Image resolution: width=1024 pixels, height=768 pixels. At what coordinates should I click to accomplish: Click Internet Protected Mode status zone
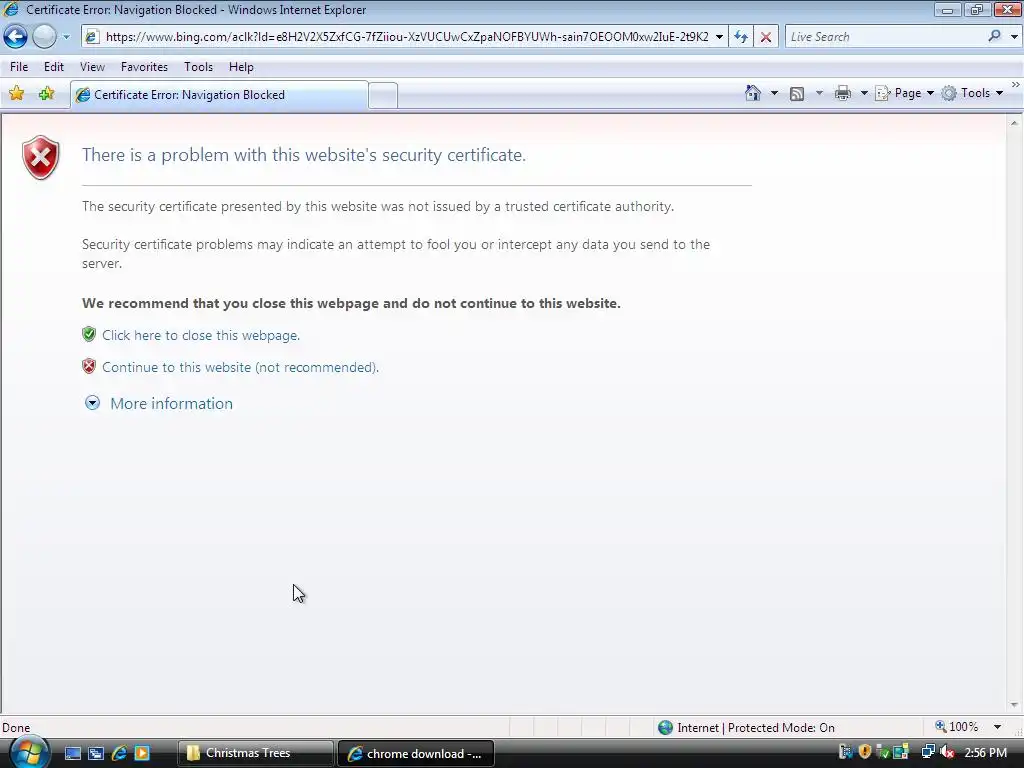746,728
